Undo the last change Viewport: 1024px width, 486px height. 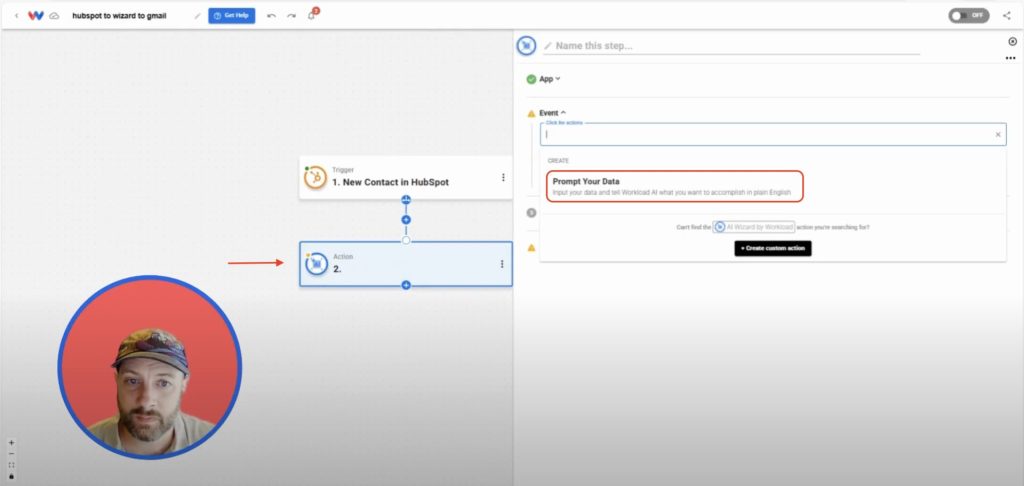(272, 16)
